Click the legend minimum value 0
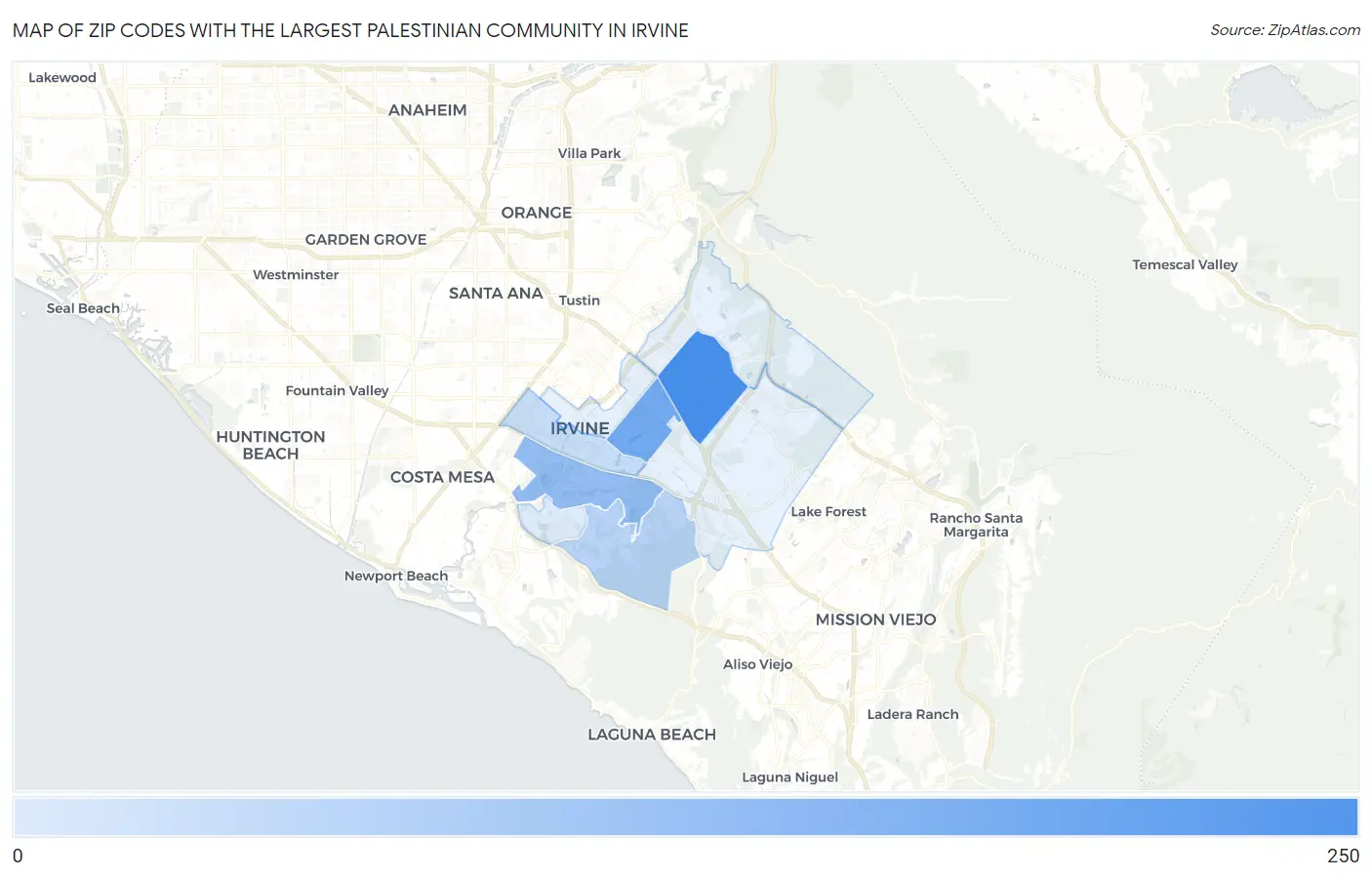Screen dimensions: 1372x877 (x=18, y=856)
